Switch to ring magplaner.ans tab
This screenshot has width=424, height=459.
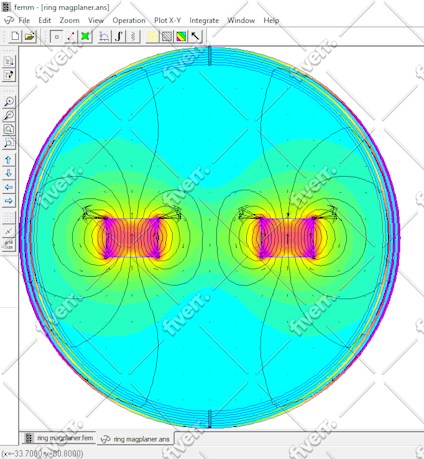click(x=136, y=439)
